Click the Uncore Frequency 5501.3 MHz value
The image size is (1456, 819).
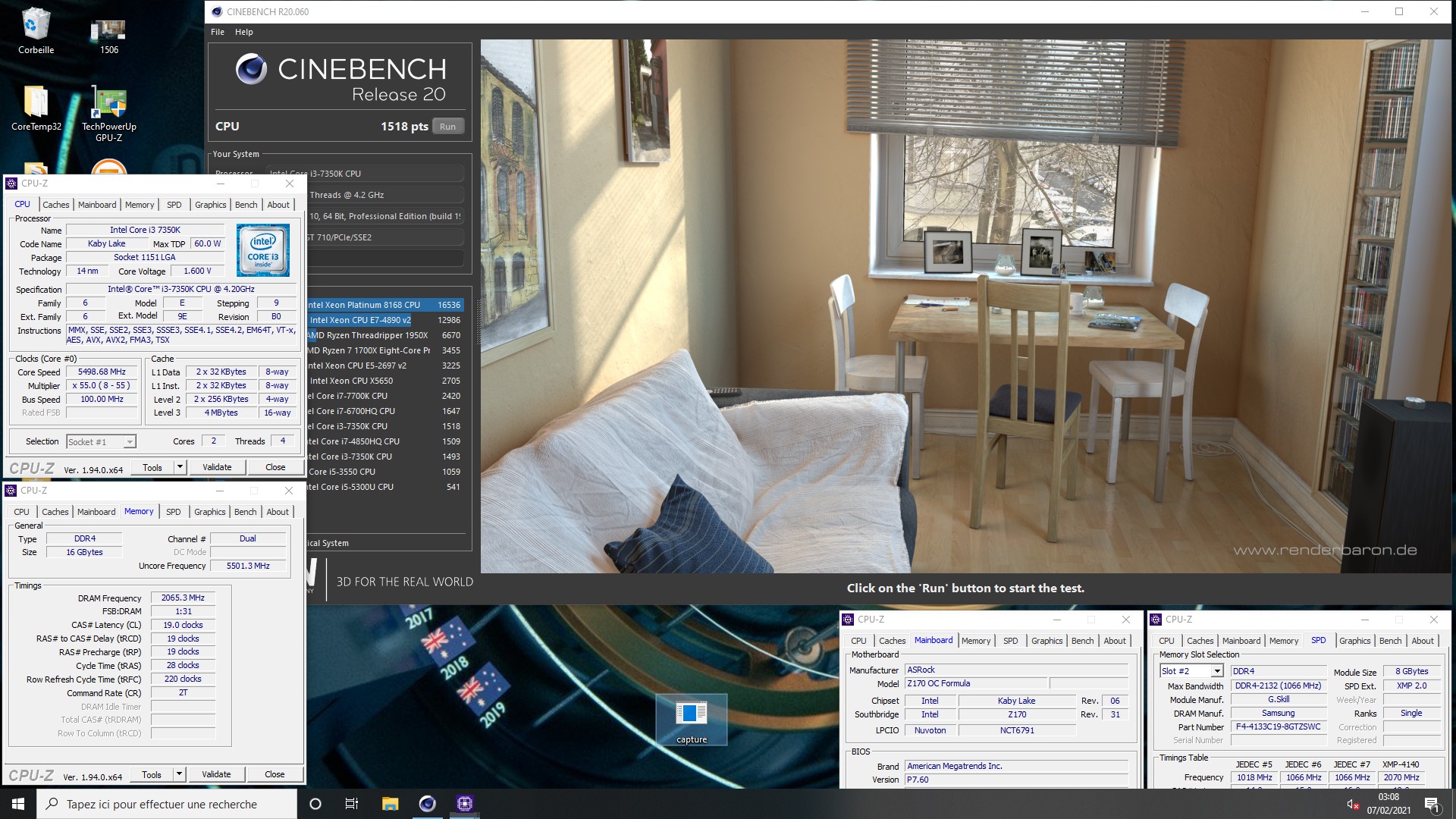coord(248,566)
